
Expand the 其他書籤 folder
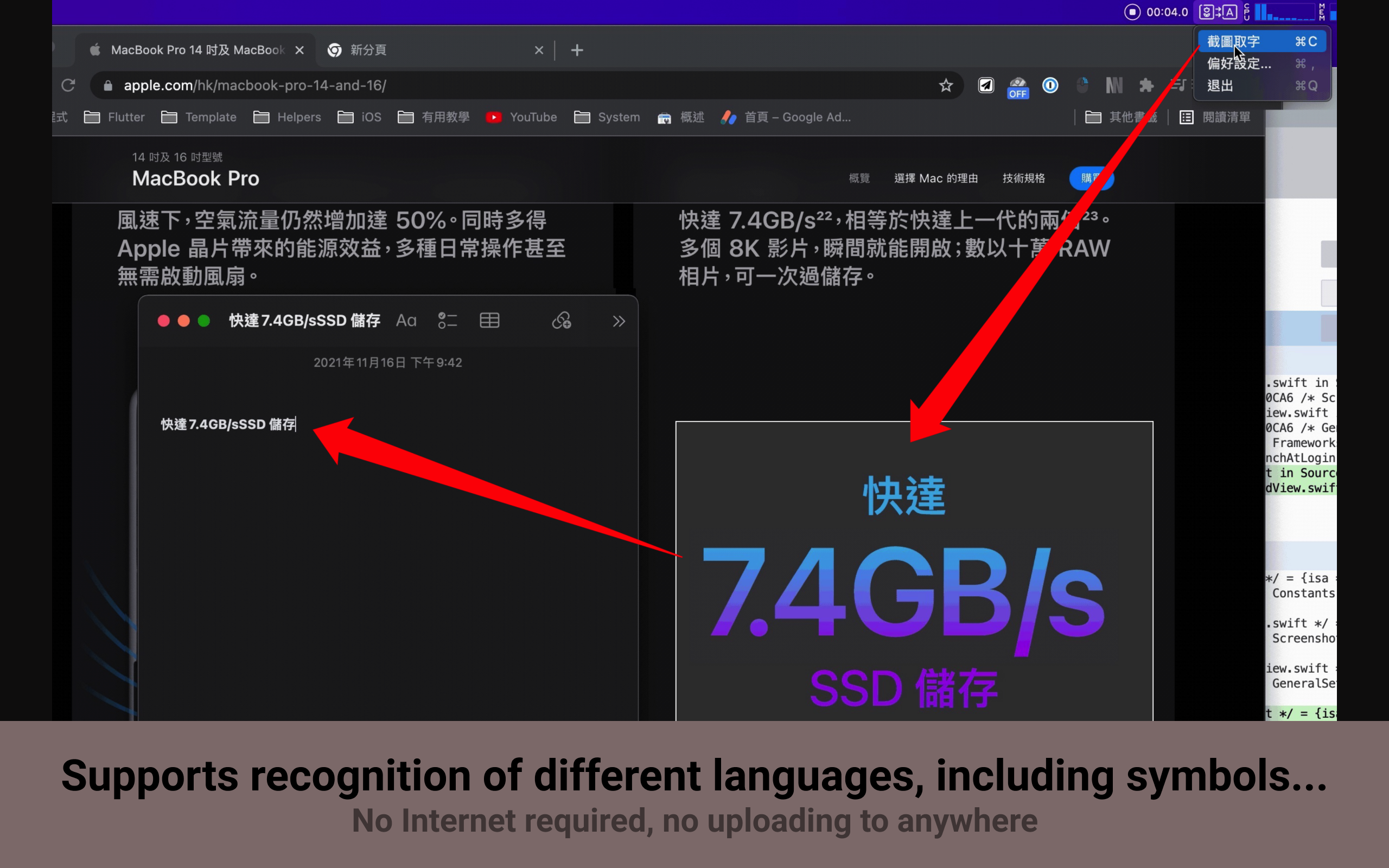click(x=1121, y=117)
